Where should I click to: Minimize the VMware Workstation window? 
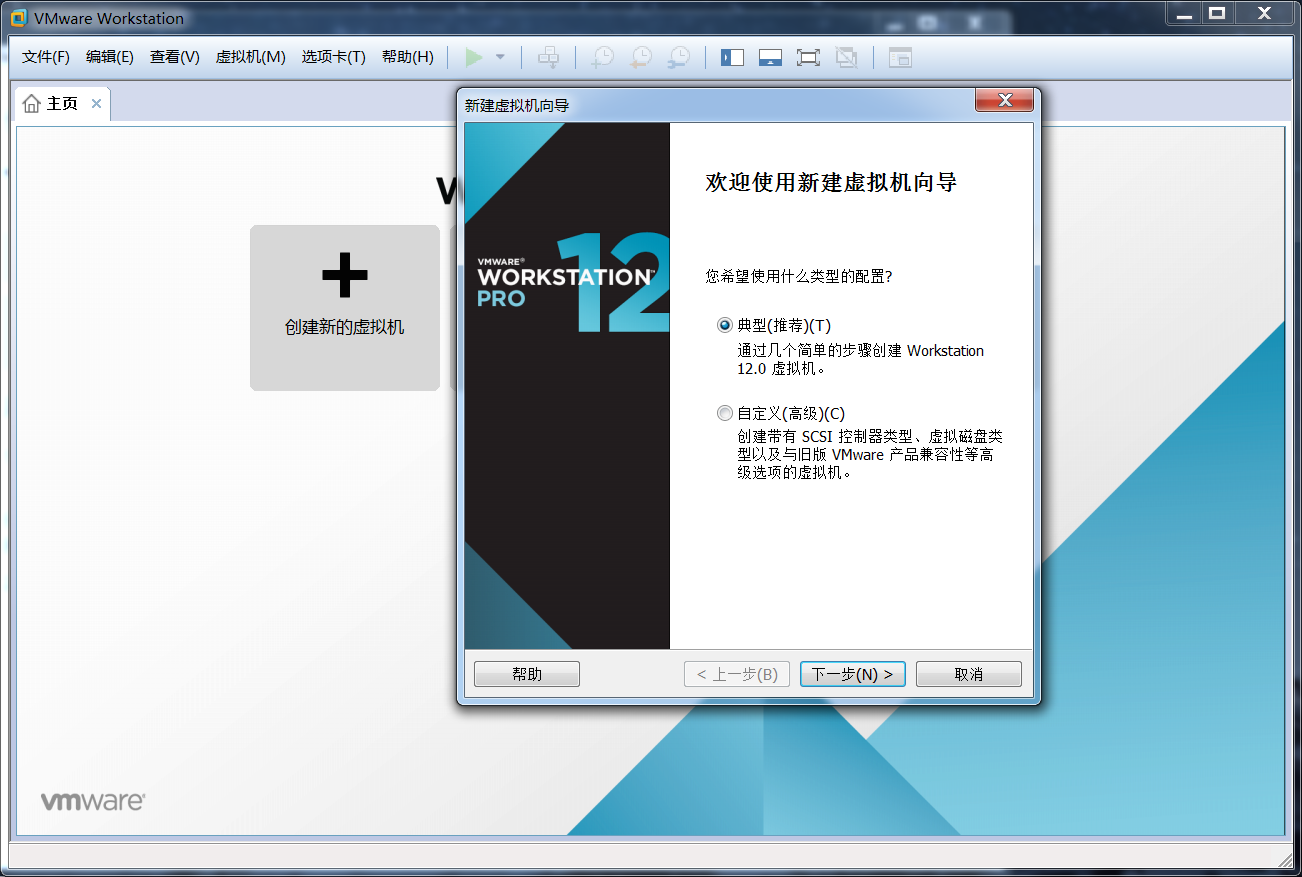pyautogui.click(x=1184, y=13)
